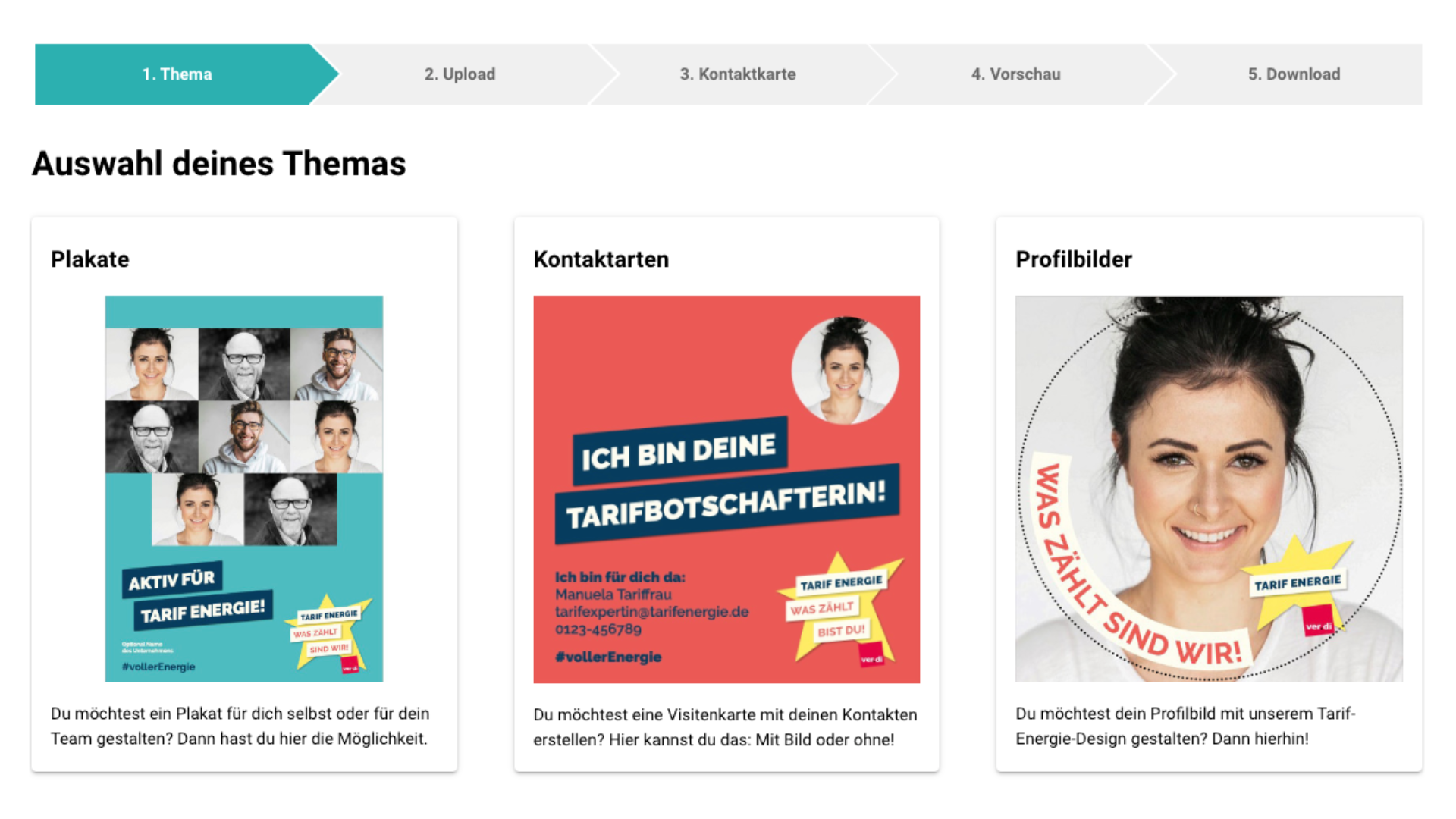The image size is (1456, 819).
Task: Click the Auswahl deines Themas heading
Action: 219,164
